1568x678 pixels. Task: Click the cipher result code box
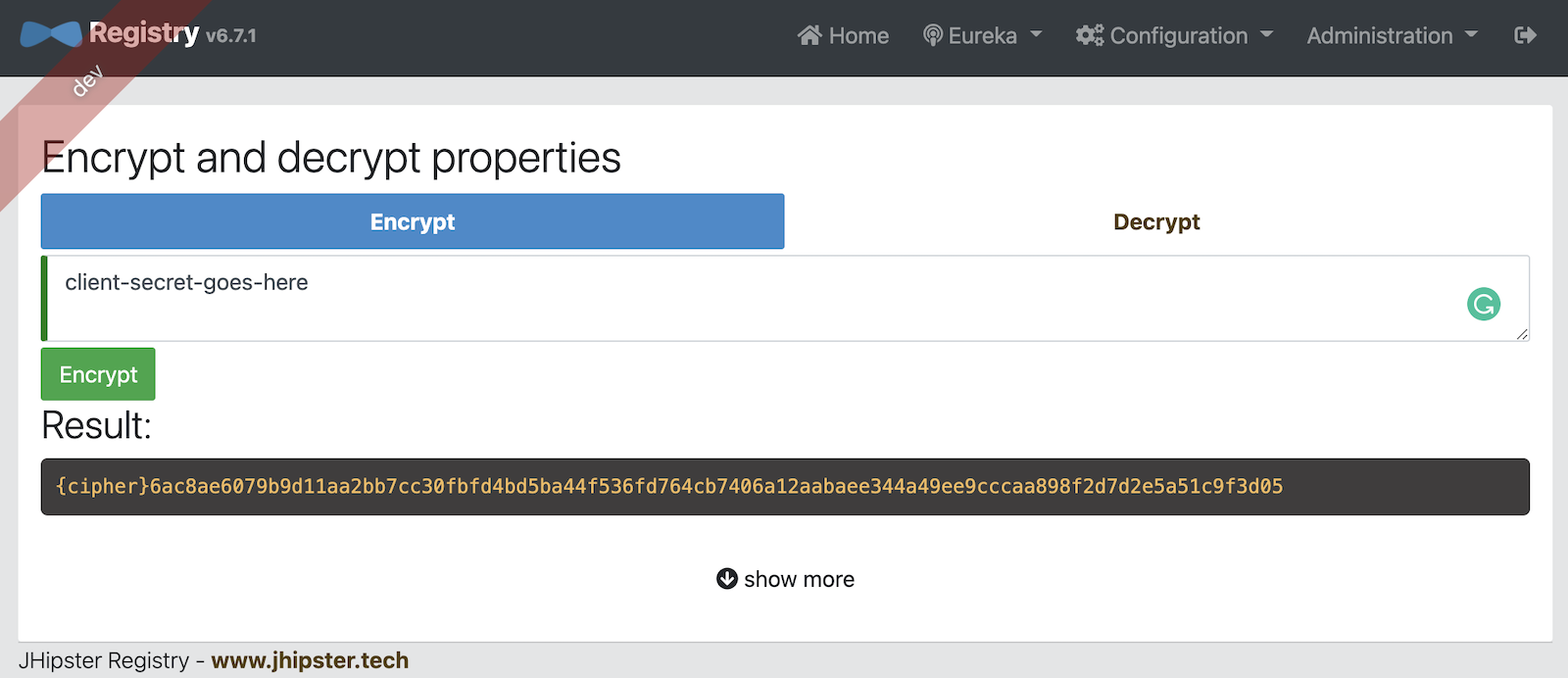pyautogui.click(x=784, y=487)
